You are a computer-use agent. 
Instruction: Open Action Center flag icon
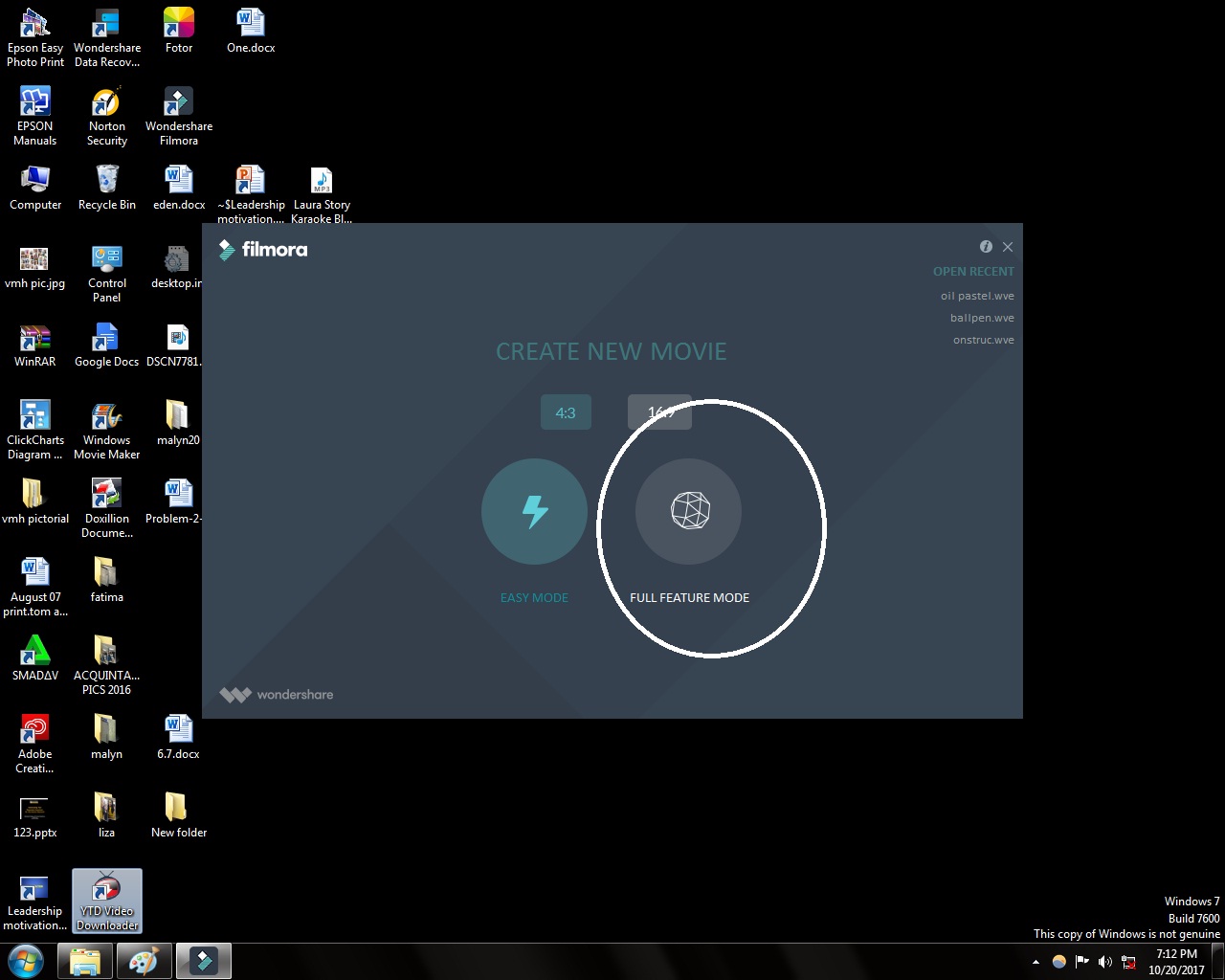pyautogui.click(x=1082, y=962)
